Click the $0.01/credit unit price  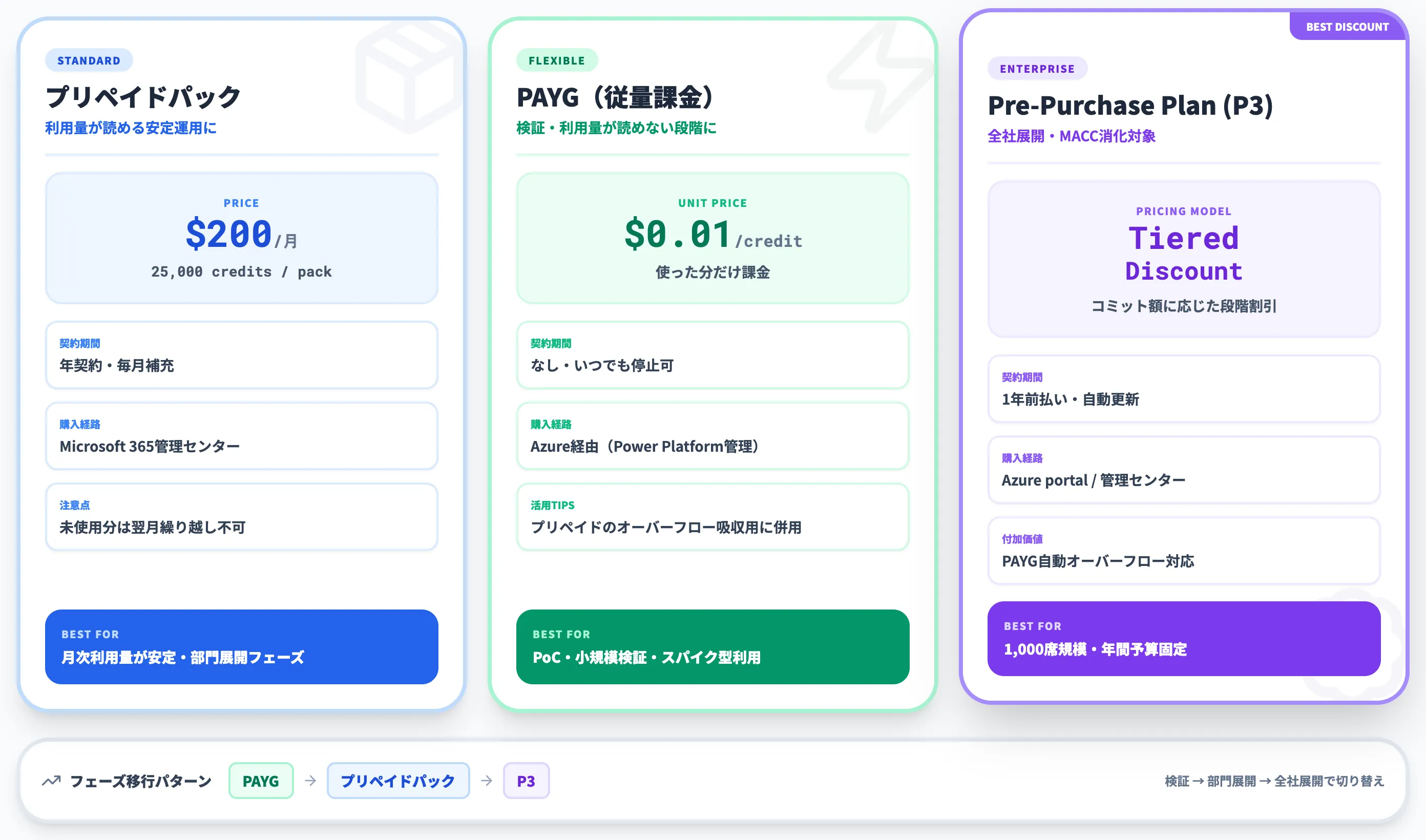pyautogui.click(x=713, y=234)
